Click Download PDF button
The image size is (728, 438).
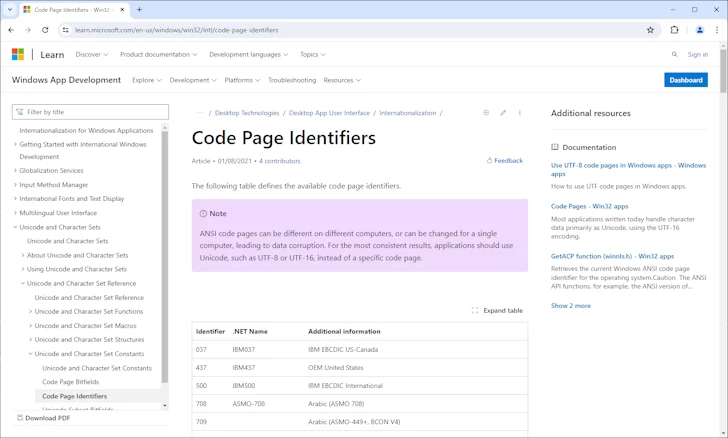point(43,418)
